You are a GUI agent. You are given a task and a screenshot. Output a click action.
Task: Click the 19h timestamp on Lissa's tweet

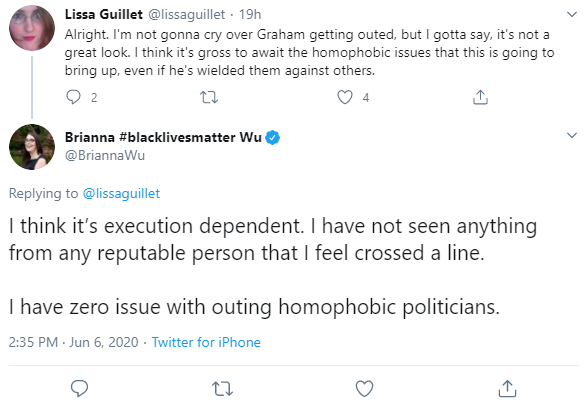point(250,14)
